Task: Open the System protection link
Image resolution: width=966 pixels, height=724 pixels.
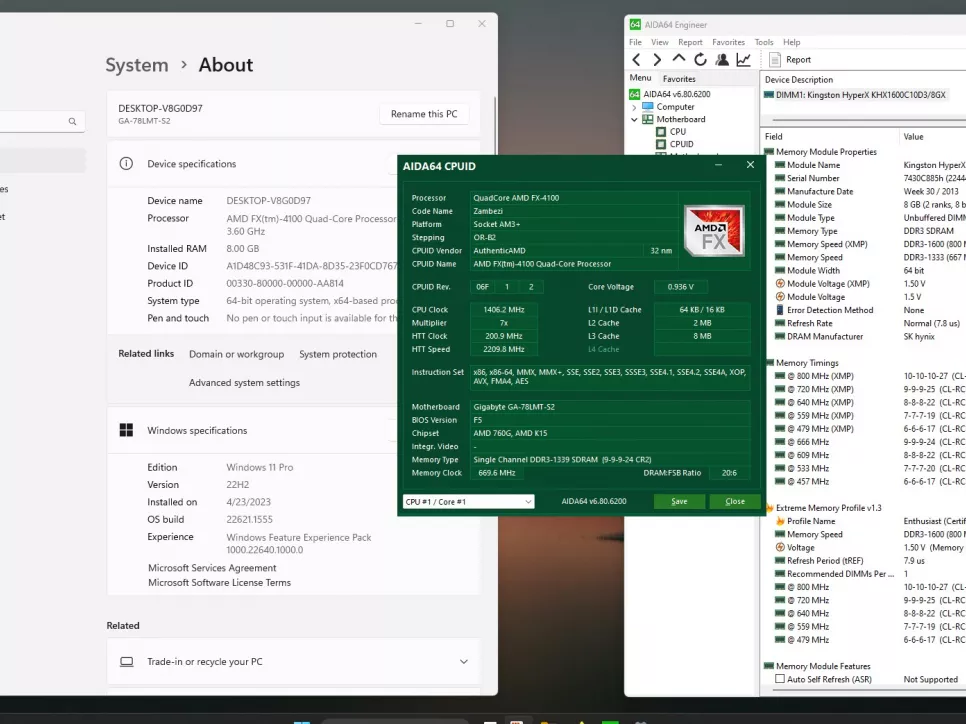Action: [338, 354]
